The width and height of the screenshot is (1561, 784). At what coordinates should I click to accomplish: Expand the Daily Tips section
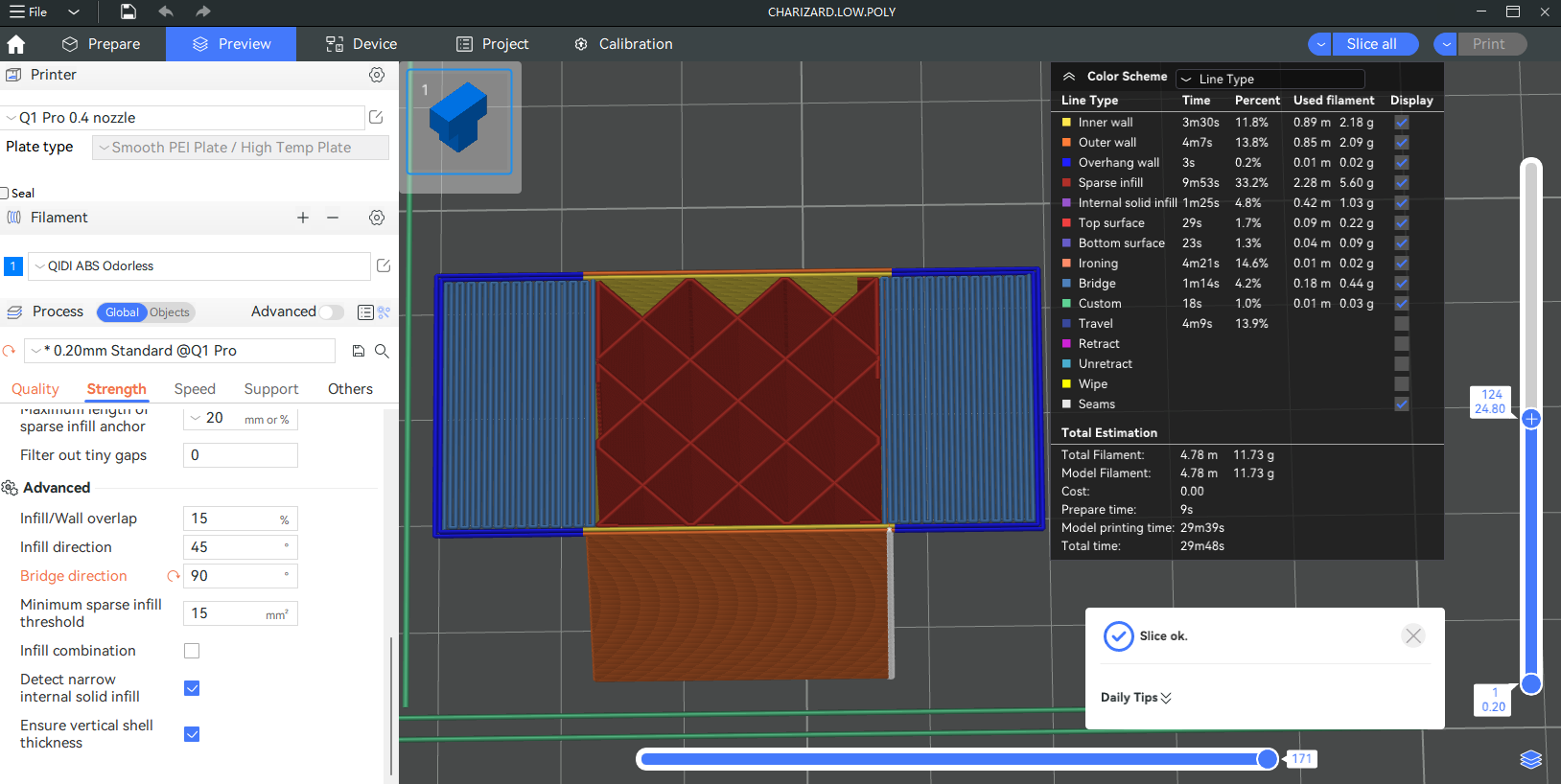tap(1136, 698)
